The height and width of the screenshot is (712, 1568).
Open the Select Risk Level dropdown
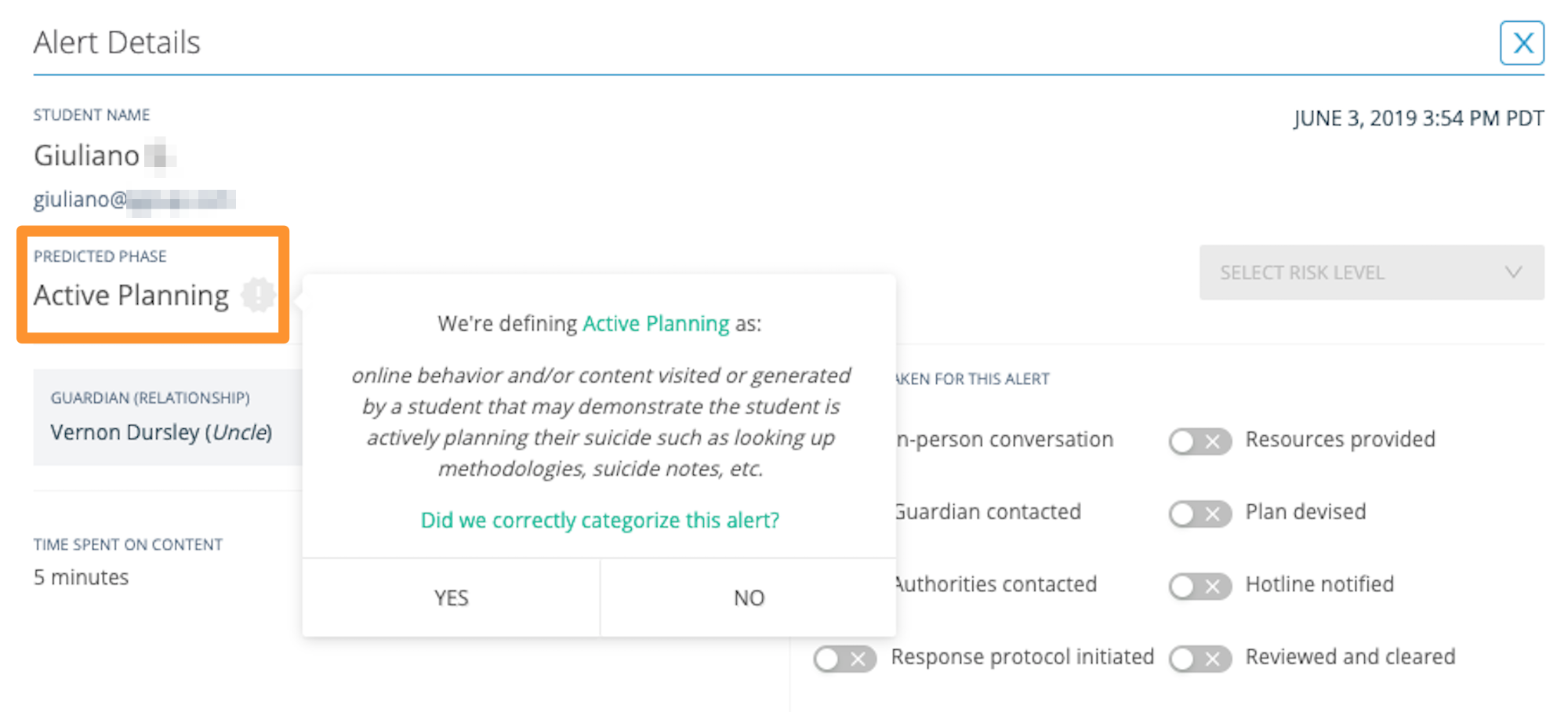(x=1370, y=272)
